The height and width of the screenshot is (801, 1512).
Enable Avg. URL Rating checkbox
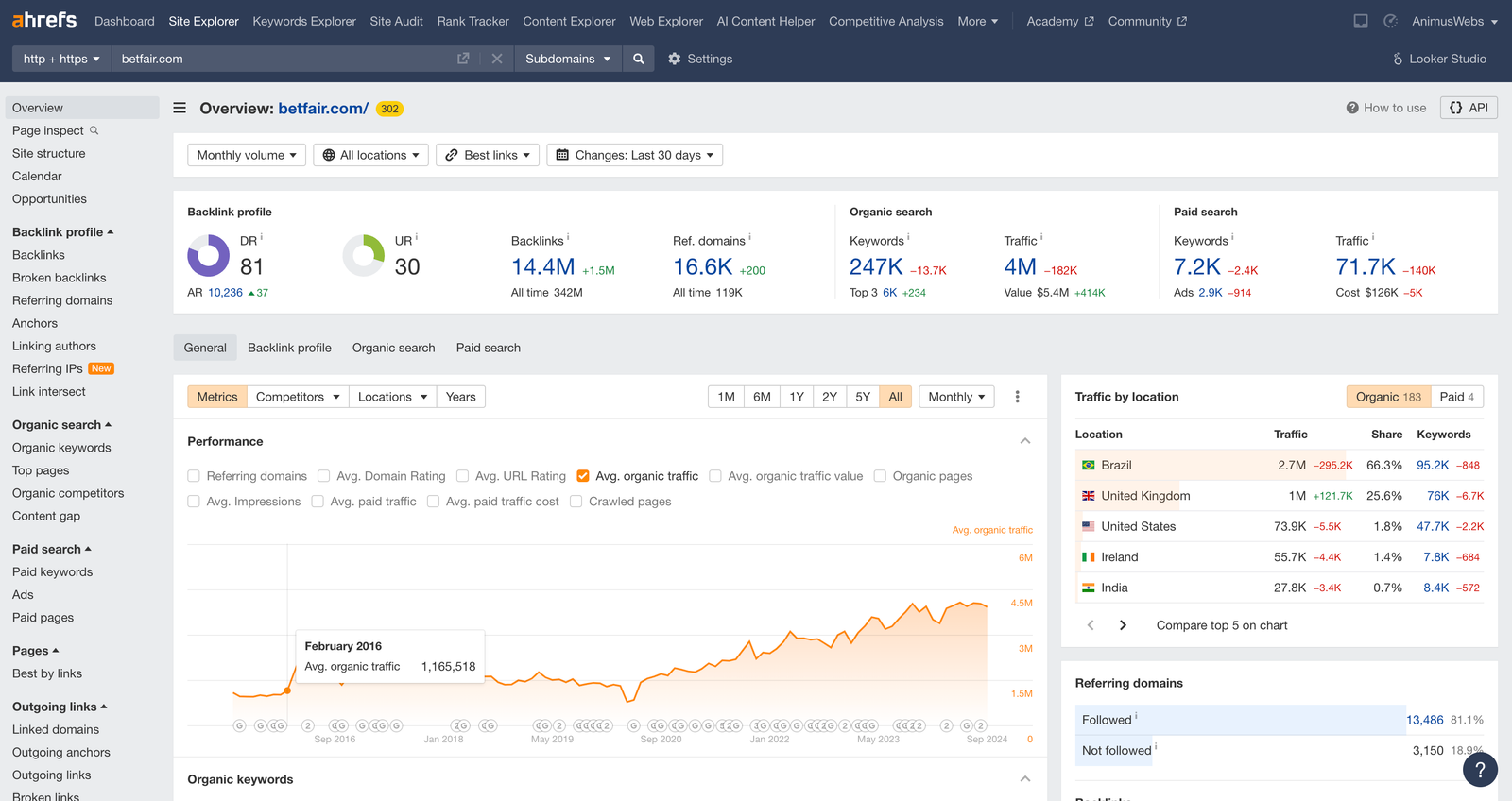(462, 476)
